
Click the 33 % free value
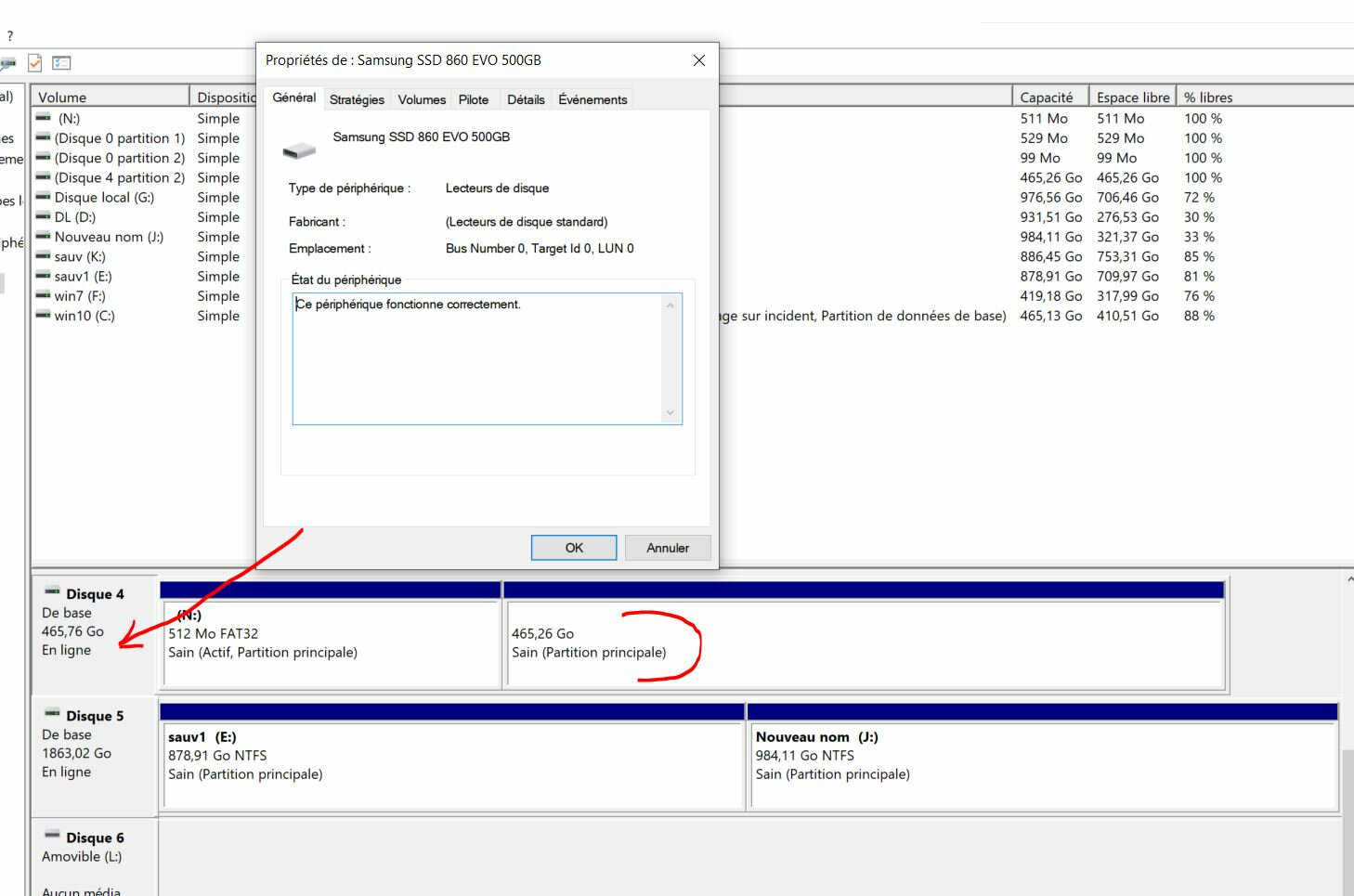click(x=1199, y=237)
